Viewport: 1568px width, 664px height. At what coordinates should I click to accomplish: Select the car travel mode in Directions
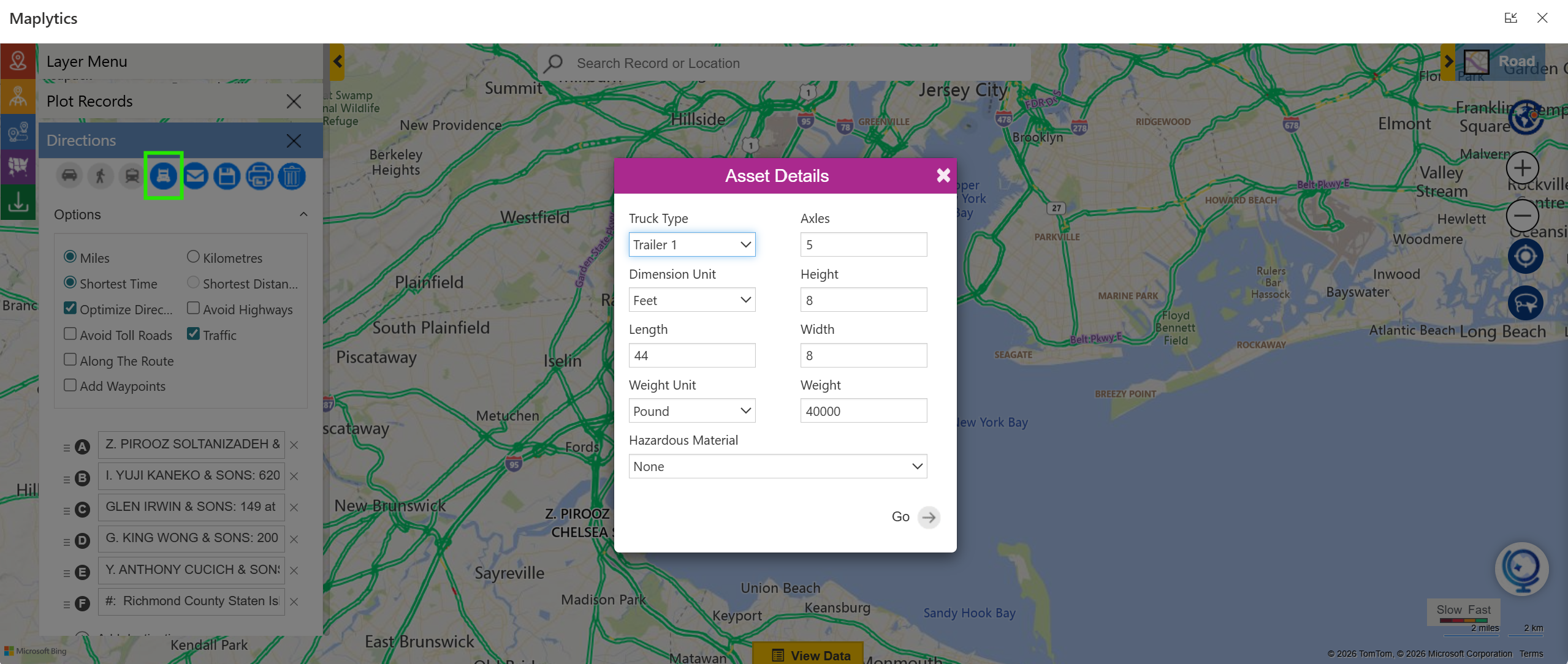pyautogui.click(x=69, y=176)
